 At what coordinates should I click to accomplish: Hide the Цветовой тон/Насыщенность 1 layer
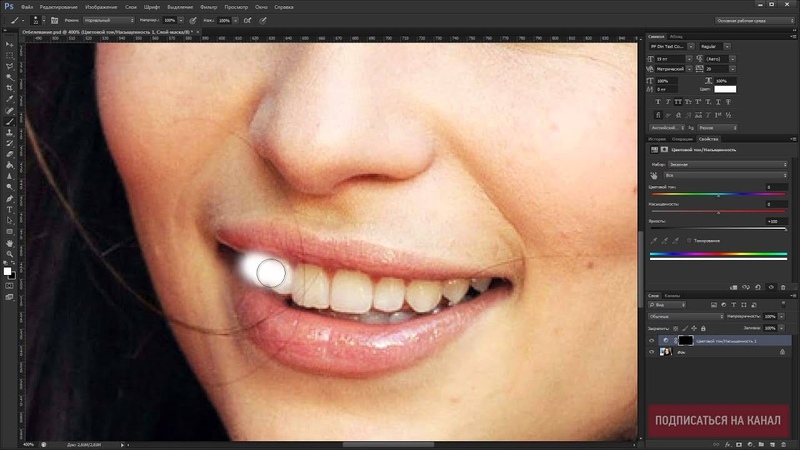point(652,340)
